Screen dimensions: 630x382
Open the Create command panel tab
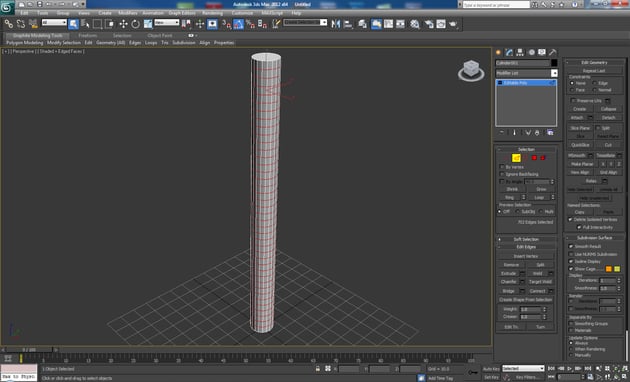point(498,52)
